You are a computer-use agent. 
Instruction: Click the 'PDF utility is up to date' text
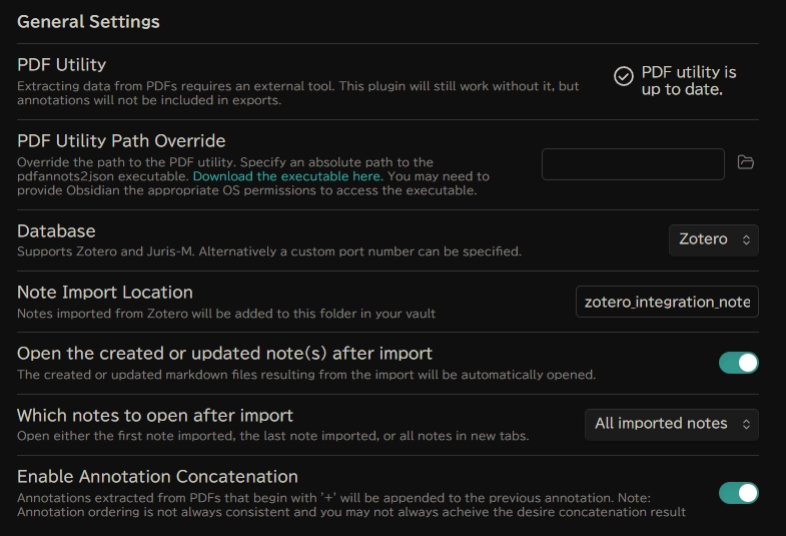[689, 81]
